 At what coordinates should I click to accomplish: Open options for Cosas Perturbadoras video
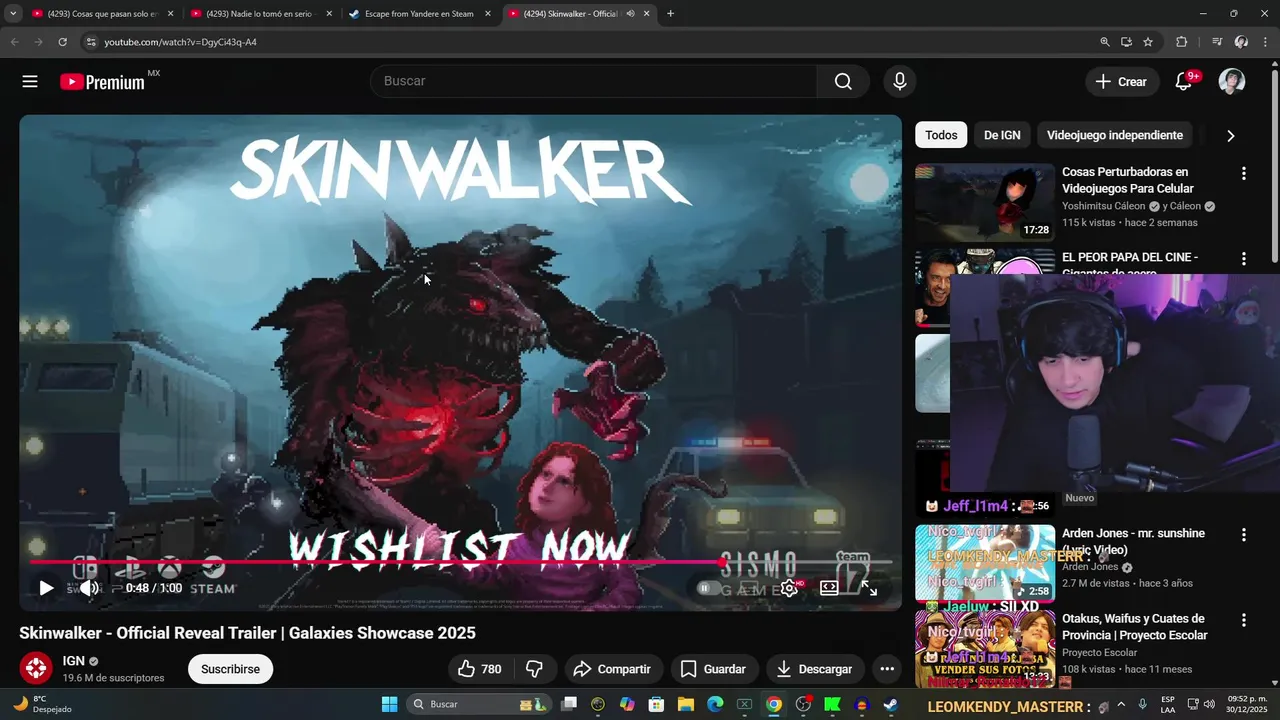[1244, 174]
